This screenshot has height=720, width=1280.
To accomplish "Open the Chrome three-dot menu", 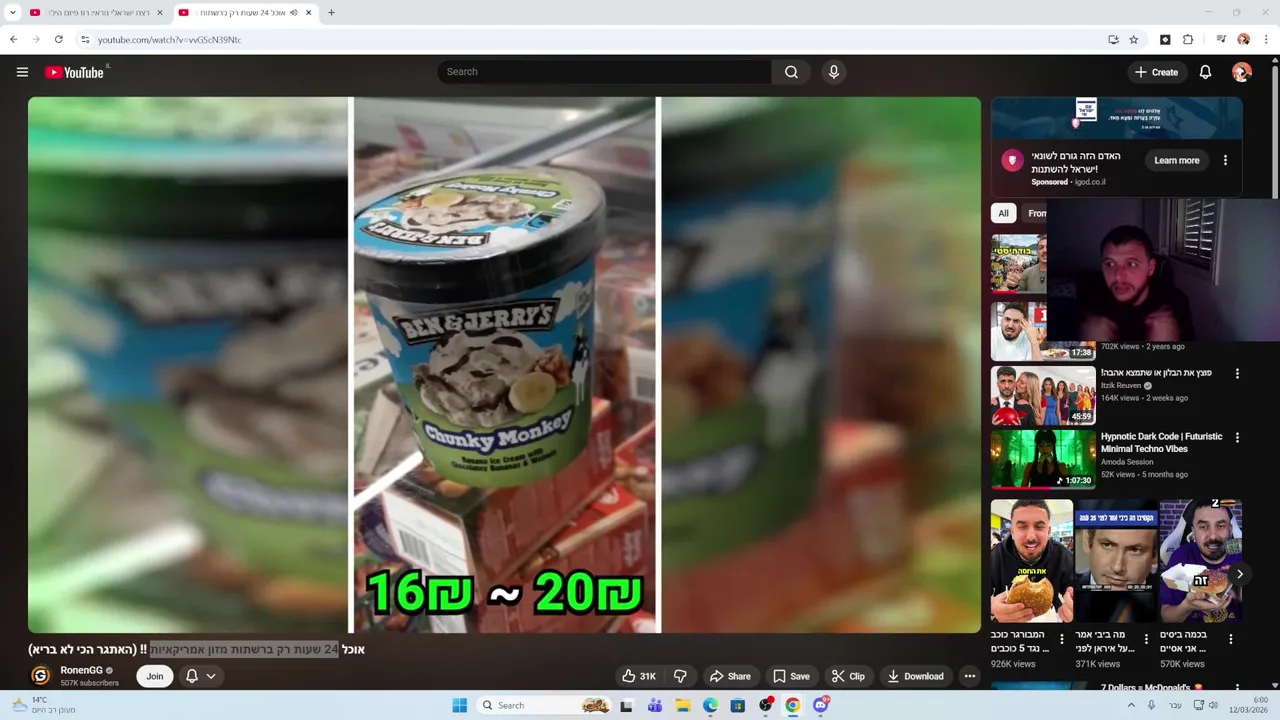I will 1267,40.
